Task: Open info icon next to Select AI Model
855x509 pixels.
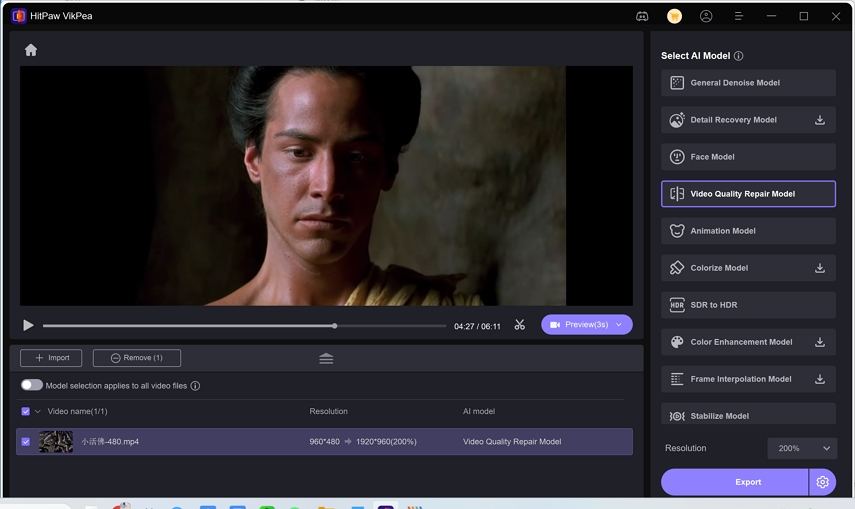Action: (x=738, y=56)
